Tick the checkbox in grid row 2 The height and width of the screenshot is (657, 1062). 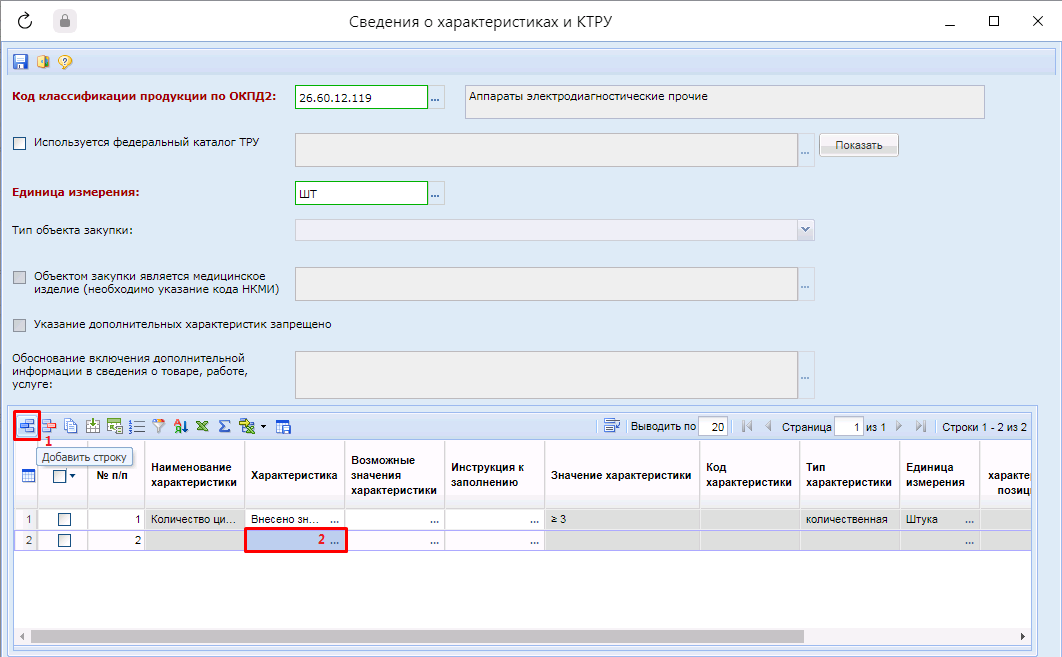[64, 541]
